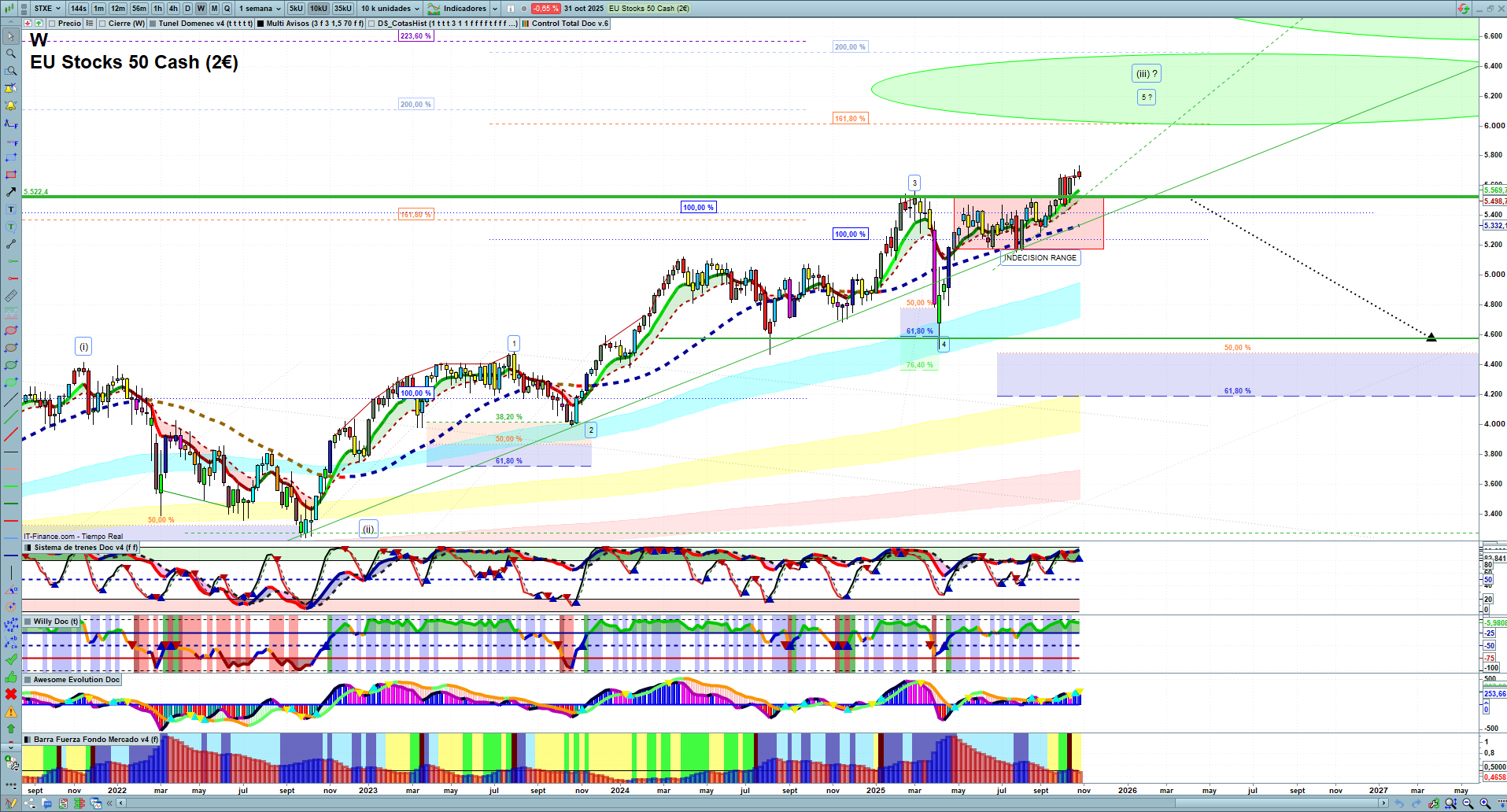Click the -0,65 % change badge
The width and height of the screenshot is (1507, 812).
pyautogui.click(x=545, y=9)
